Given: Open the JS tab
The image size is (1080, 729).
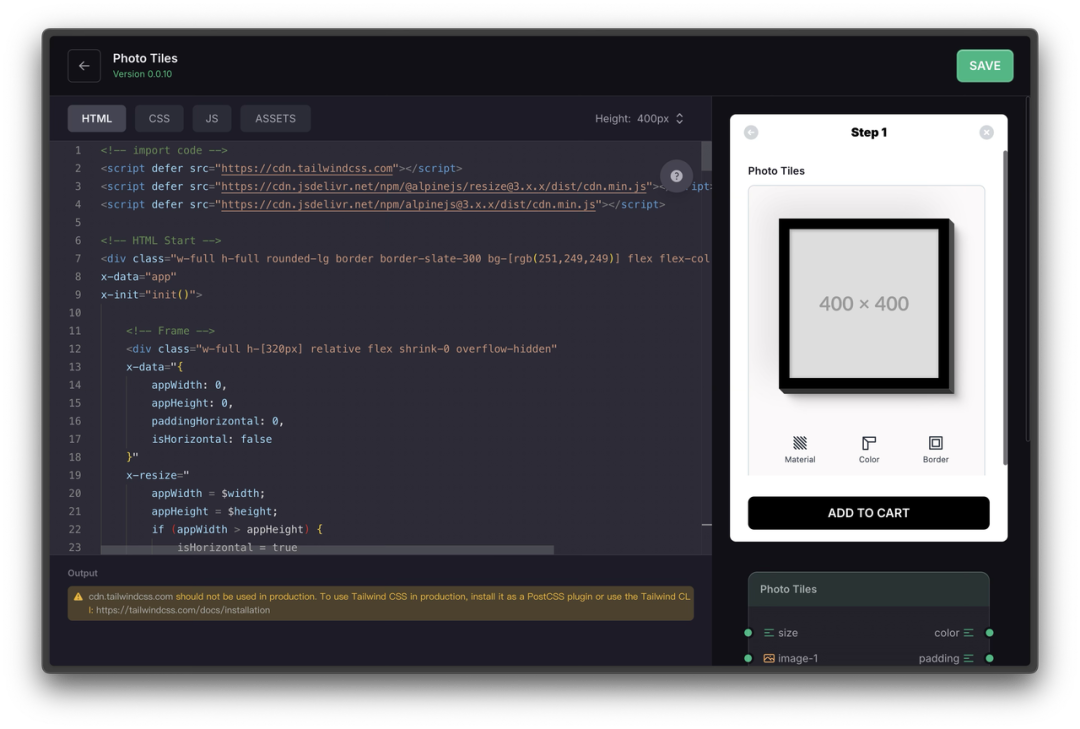Looking at the screenshot, I should coord(211,119).
